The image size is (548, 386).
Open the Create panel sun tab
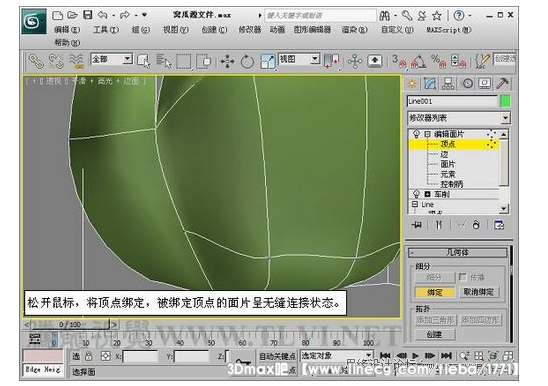(x=412, y=84)
